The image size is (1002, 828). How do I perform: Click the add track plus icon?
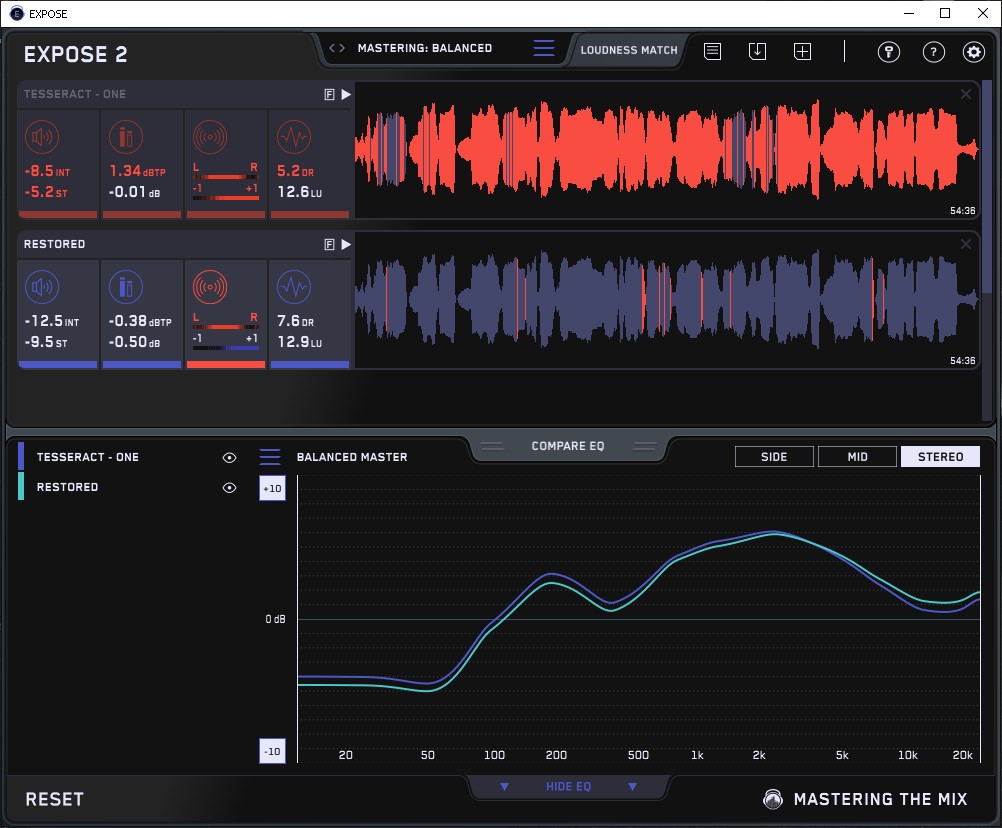tap(802, 51)
